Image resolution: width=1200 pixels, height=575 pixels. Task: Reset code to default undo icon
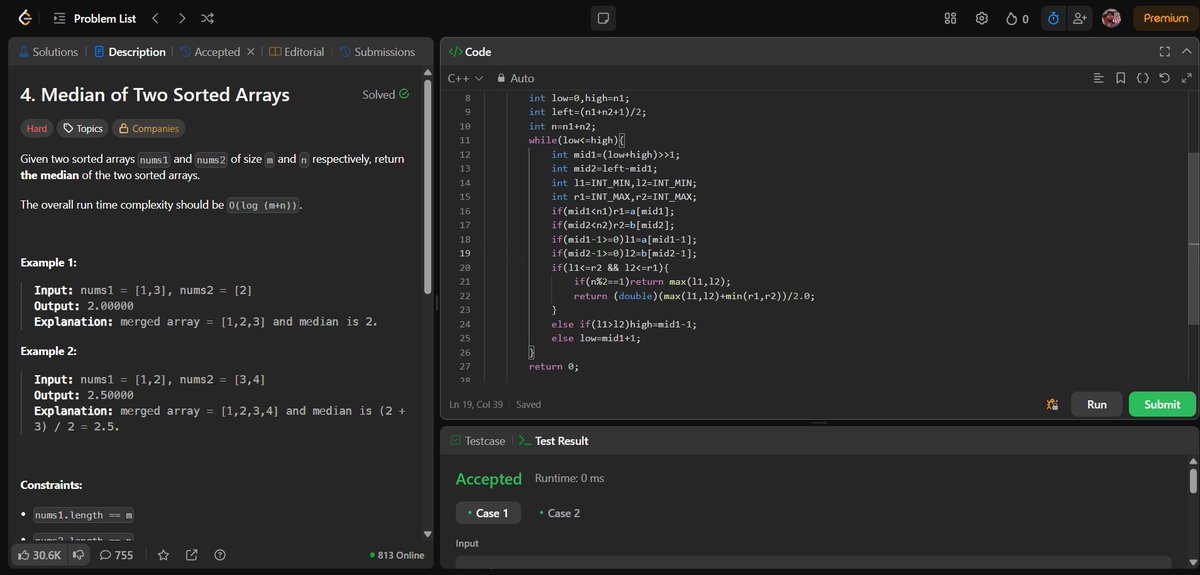point(1165,78)
